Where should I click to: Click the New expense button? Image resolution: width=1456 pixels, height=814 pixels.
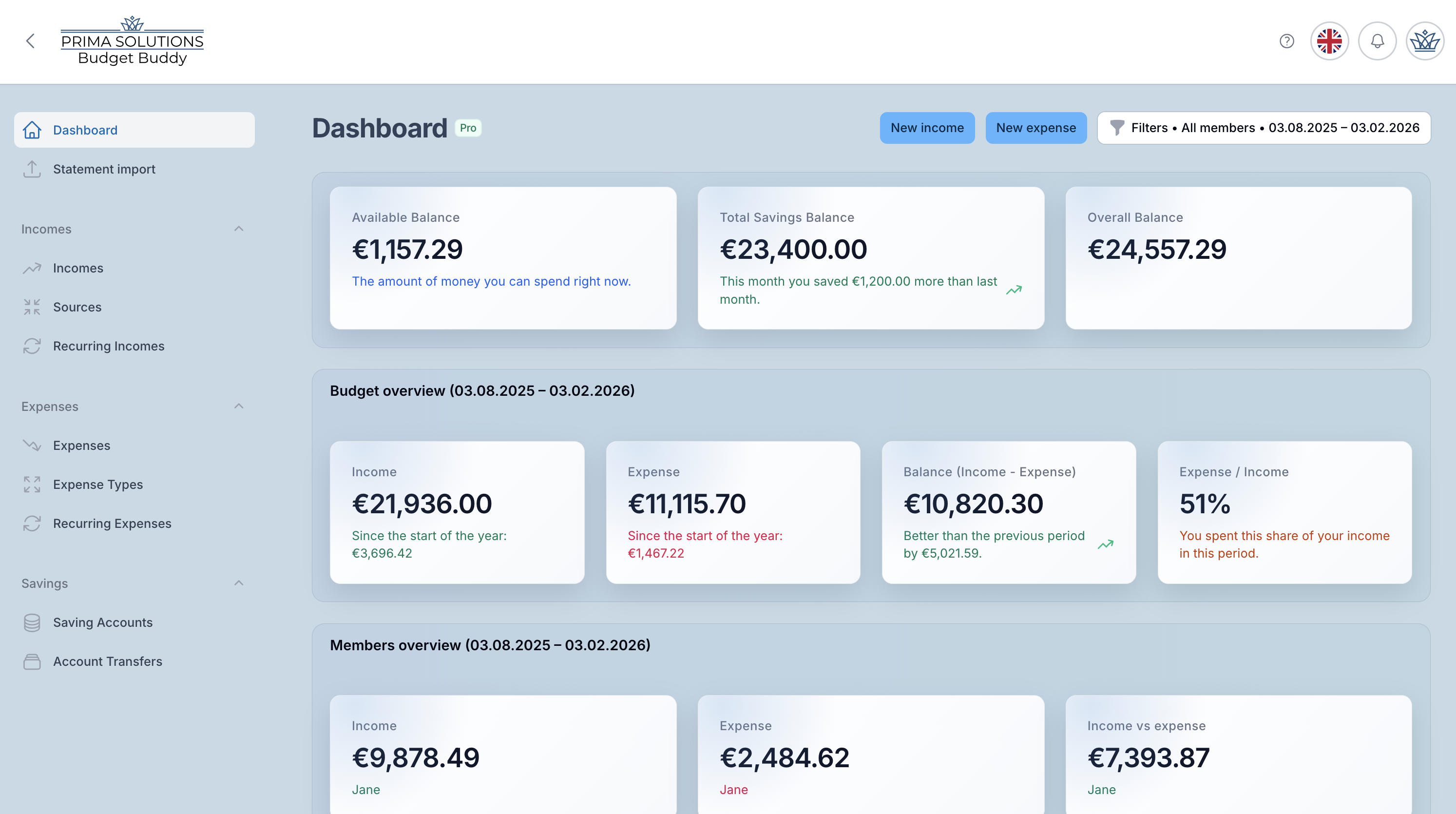coord(1035,128)
